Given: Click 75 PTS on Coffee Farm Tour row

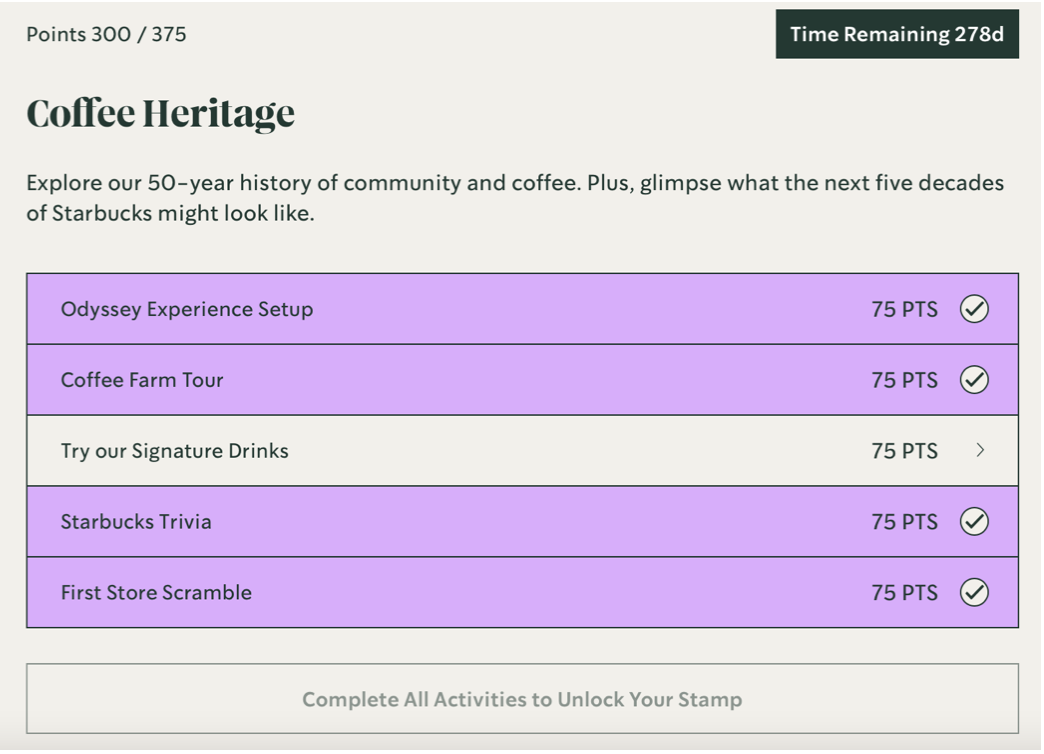Looking at the screenshot, I should [904, 380].
